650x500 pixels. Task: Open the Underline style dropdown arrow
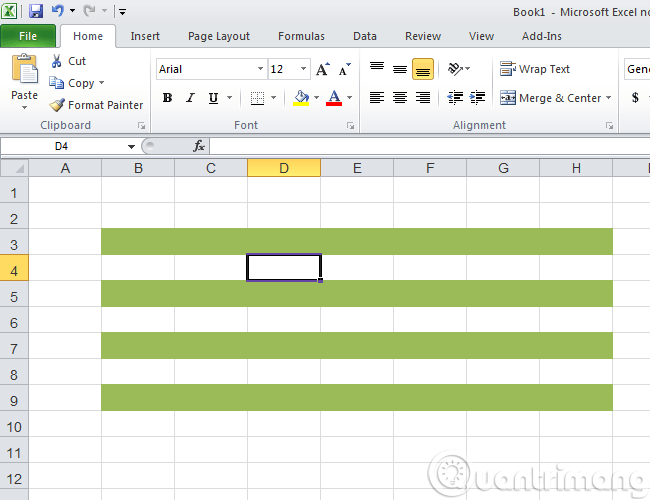(229, 98)
